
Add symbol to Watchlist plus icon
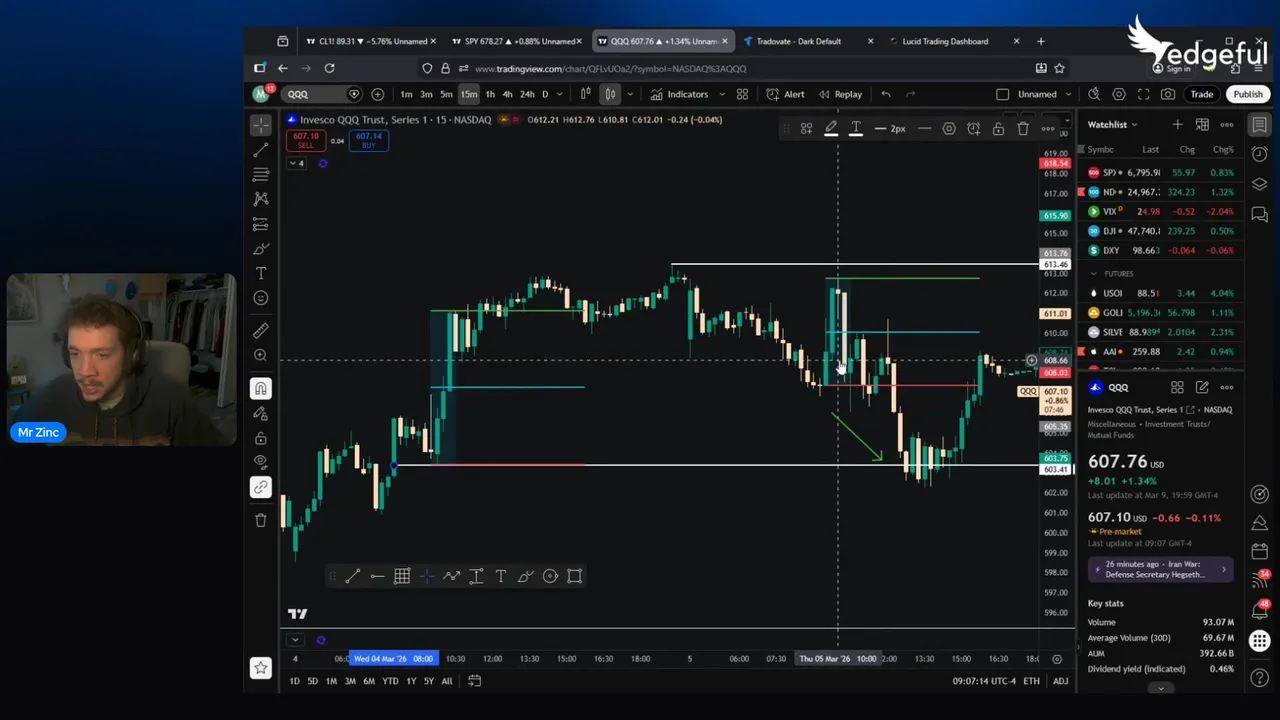[1178, 125]
